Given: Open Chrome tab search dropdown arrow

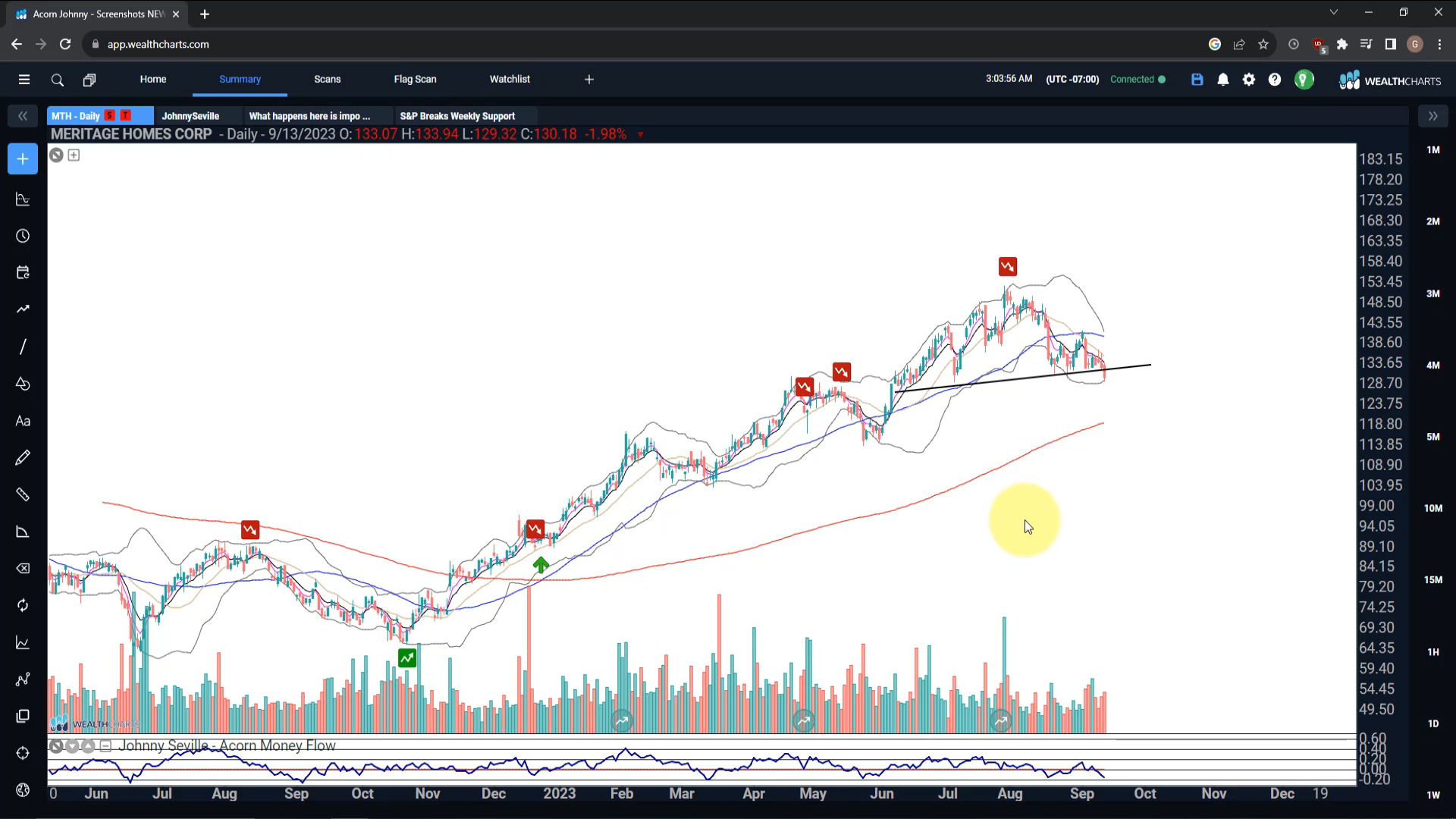Looking at the screenshot, I should pyautogui.click(x=1334, y=12).
